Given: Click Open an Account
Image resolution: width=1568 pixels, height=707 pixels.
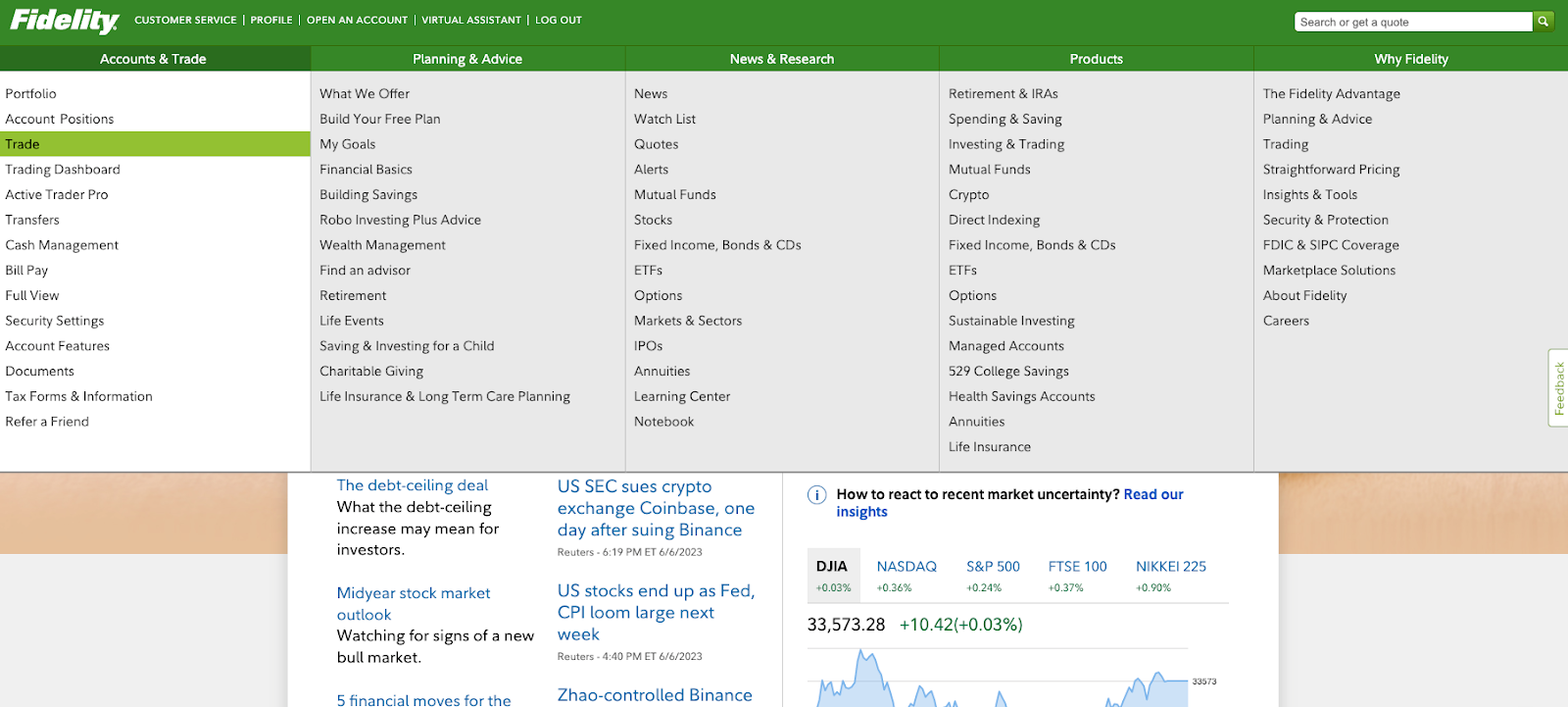Looking at the screenshot, I should point(357,20).
